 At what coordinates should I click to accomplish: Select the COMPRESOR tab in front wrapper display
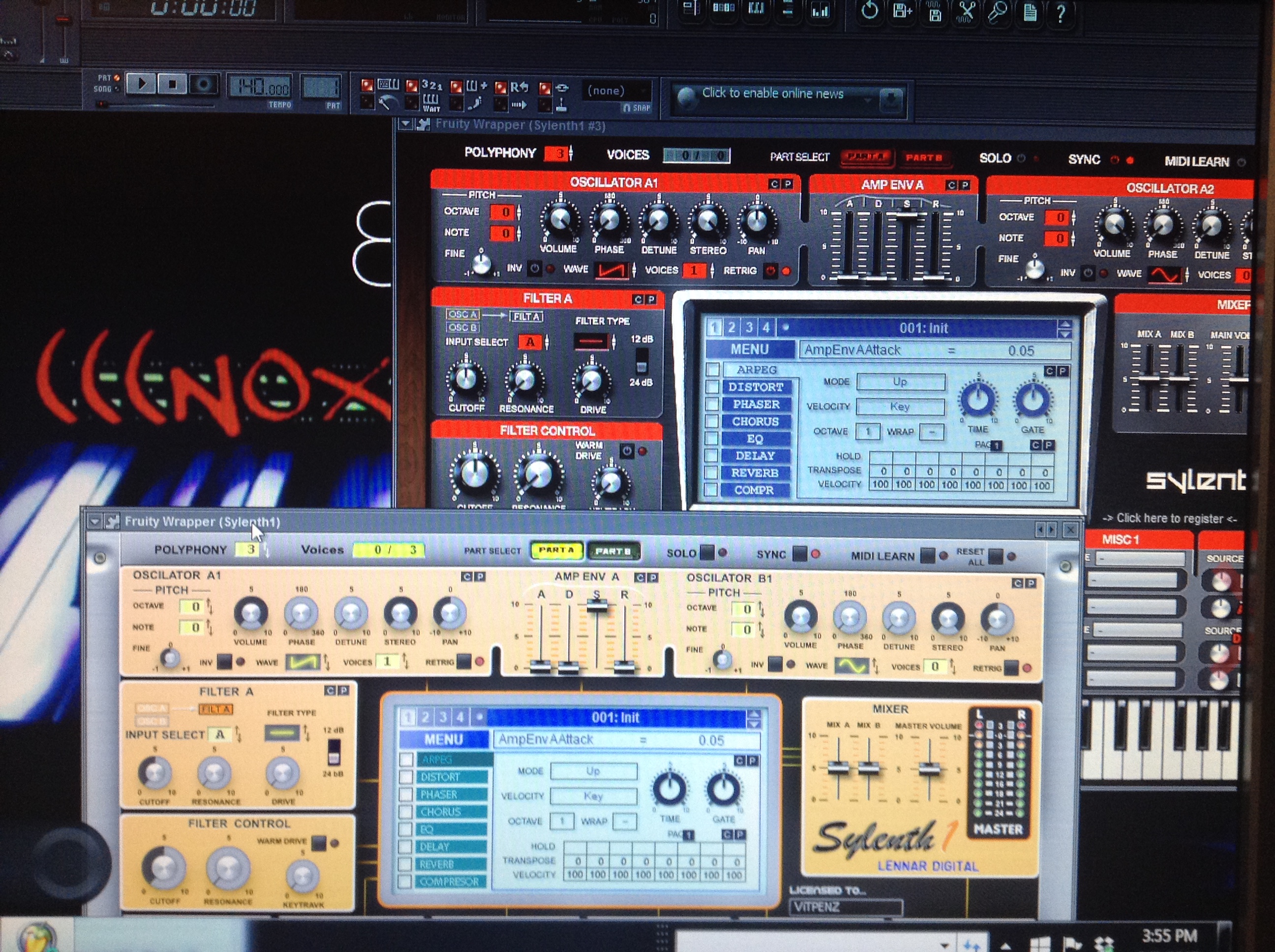pos(452,882)
